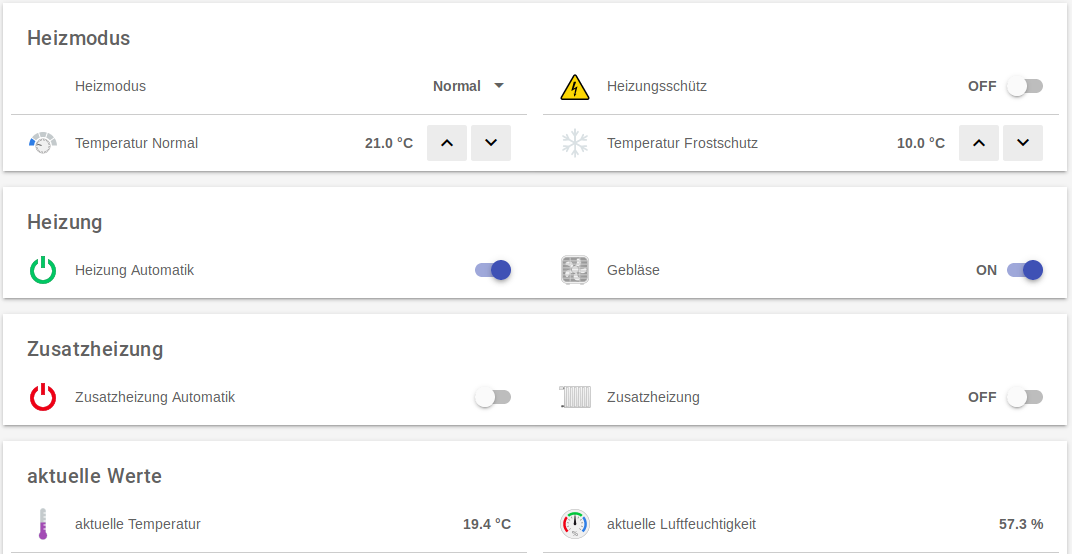Click the radiator icon beside Zusatzheizung
The height and width of the screenshot is (554, 1072).
point(575,397)
